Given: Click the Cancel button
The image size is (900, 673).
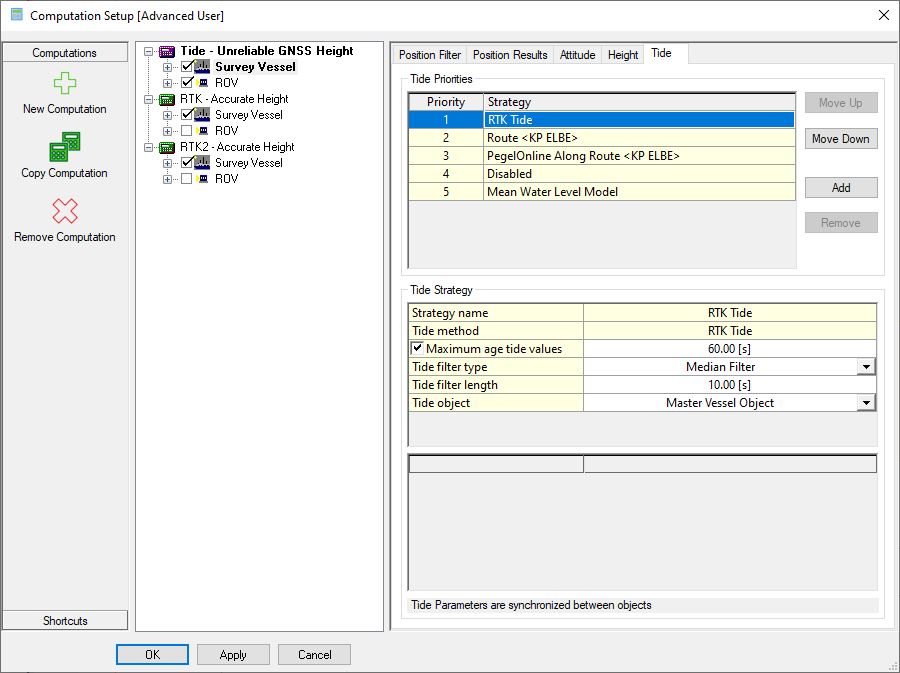Looking at the screenshot, I should (x=315, y=655).
